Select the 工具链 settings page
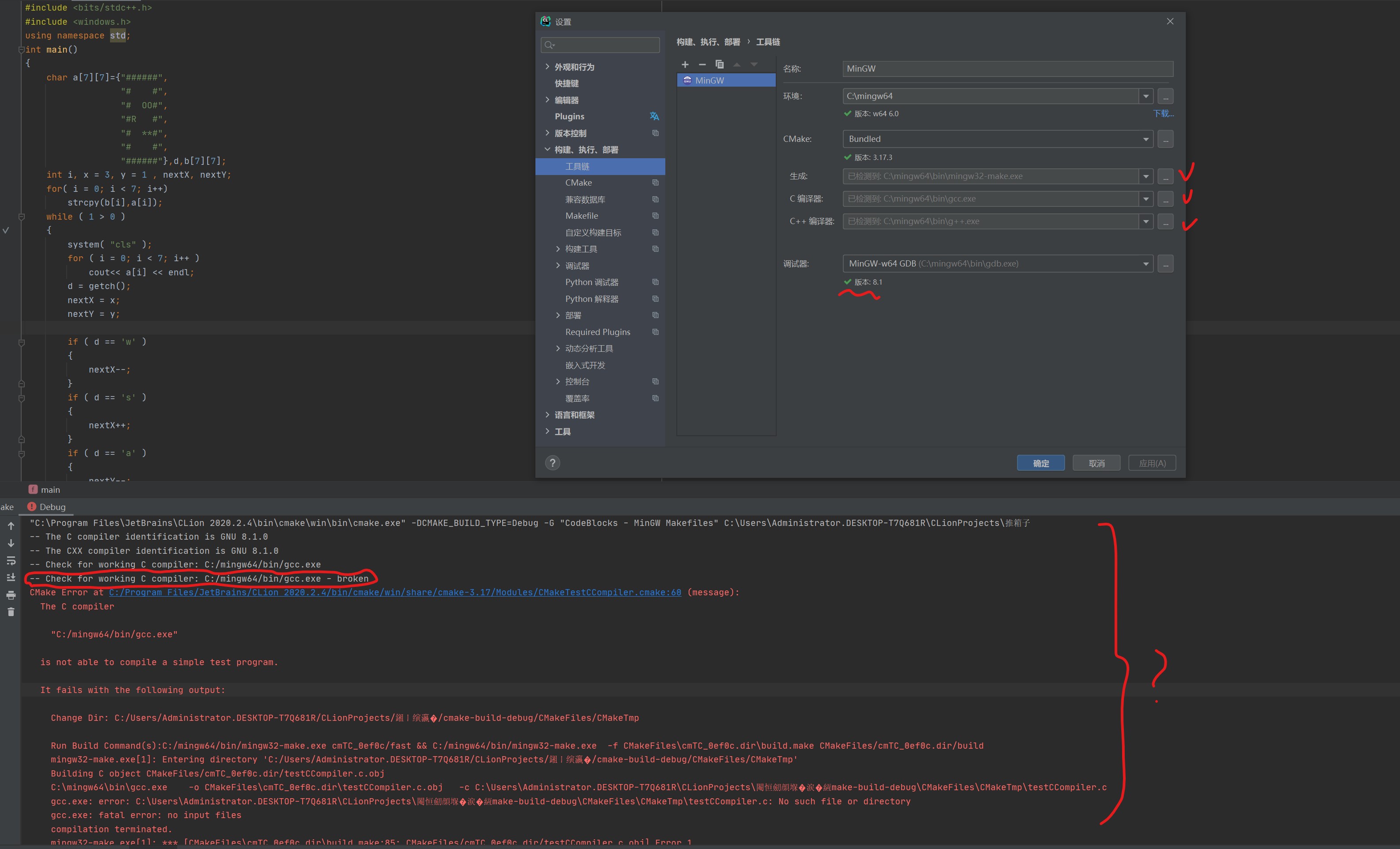The width and height of the screenshot is (1400, 849). point(600,167)
